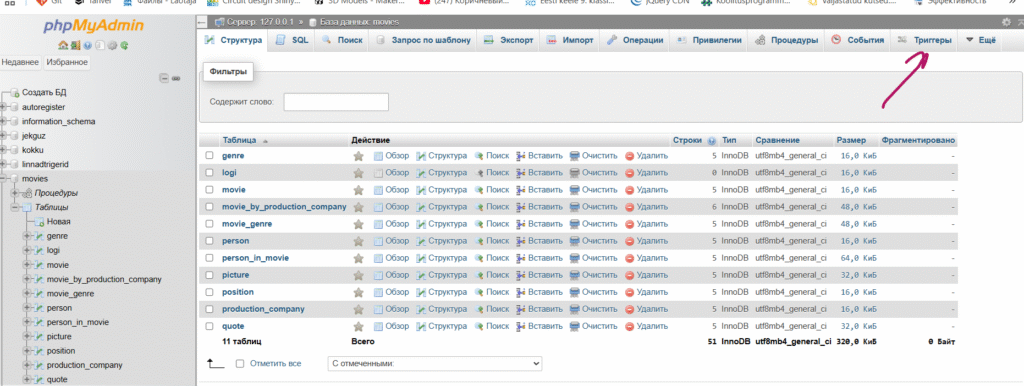This screenshot has height=386, width=1024.
Task: Open person_in_movie table name link
Action: pos(255,257)
